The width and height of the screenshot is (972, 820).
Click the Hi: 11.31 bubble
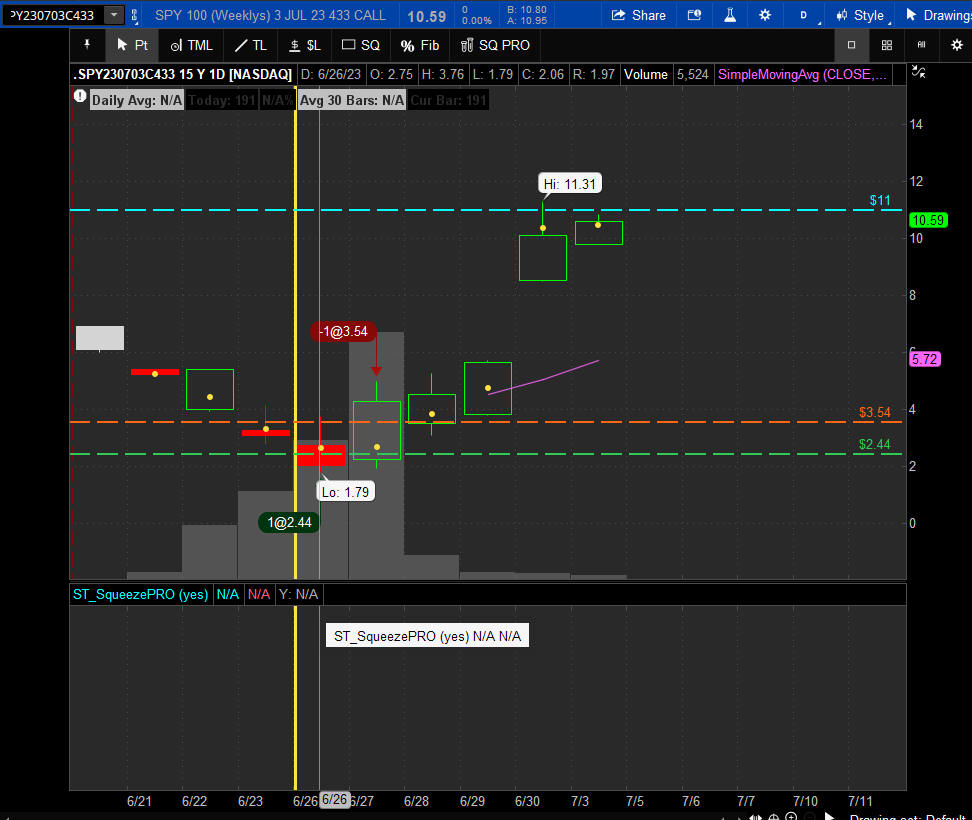tap(570, 184)
